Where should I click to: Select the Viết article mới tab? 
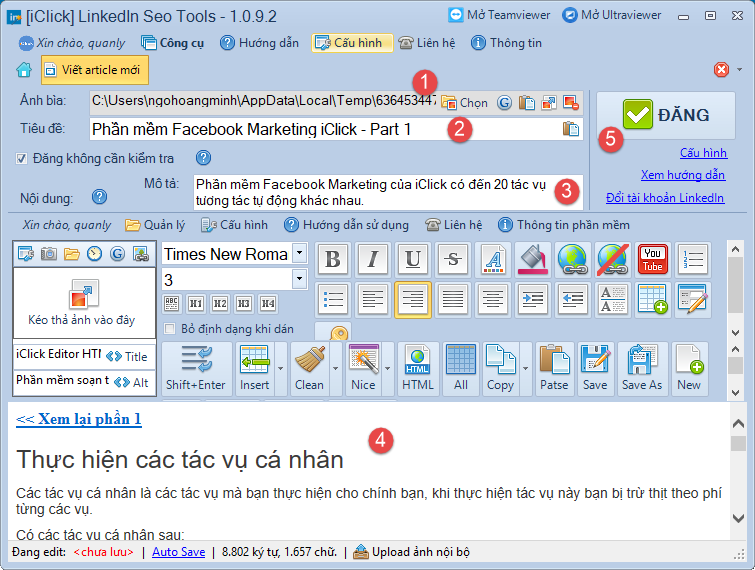point(95,70)
